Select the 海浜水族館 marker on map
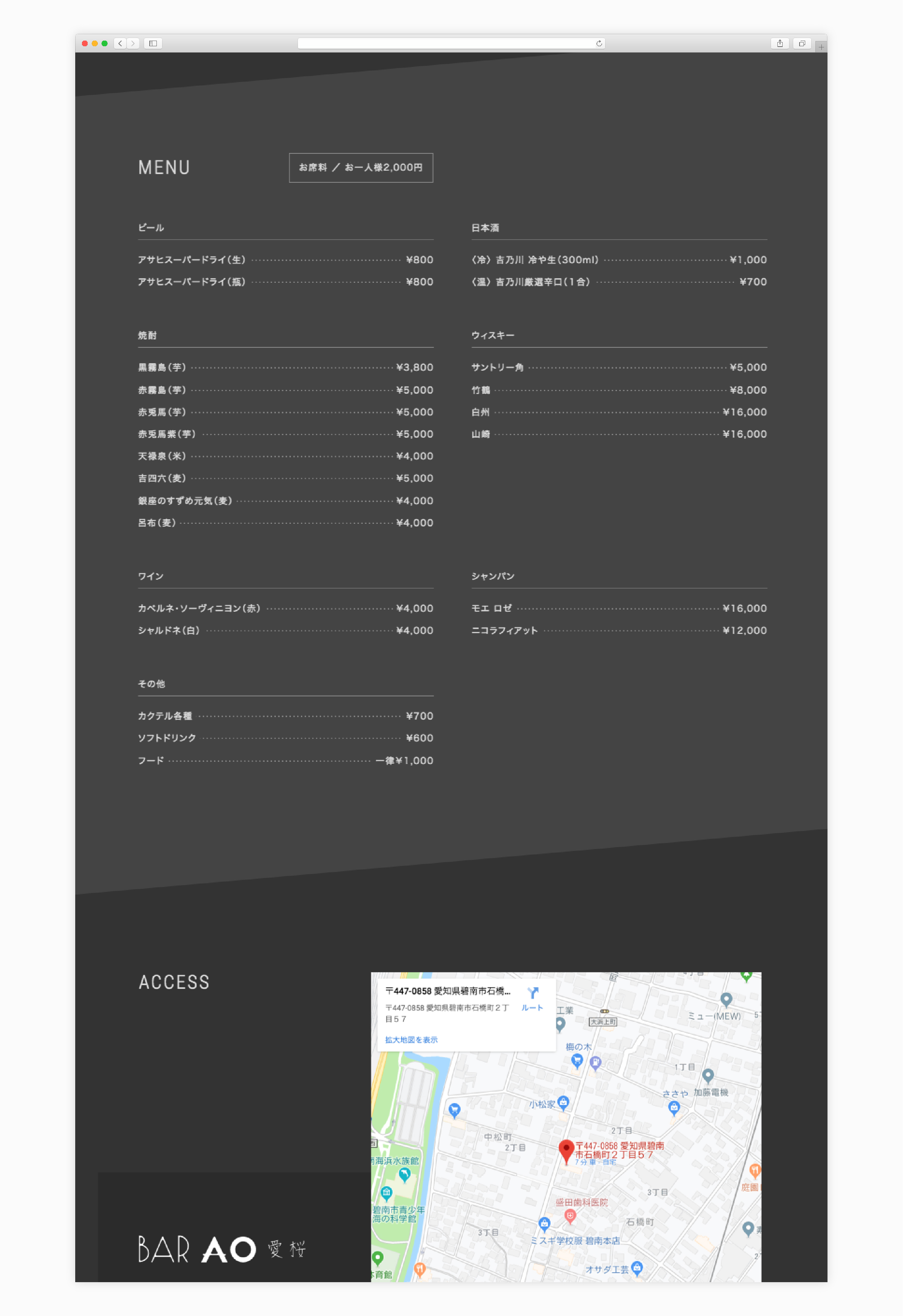 404,1175
